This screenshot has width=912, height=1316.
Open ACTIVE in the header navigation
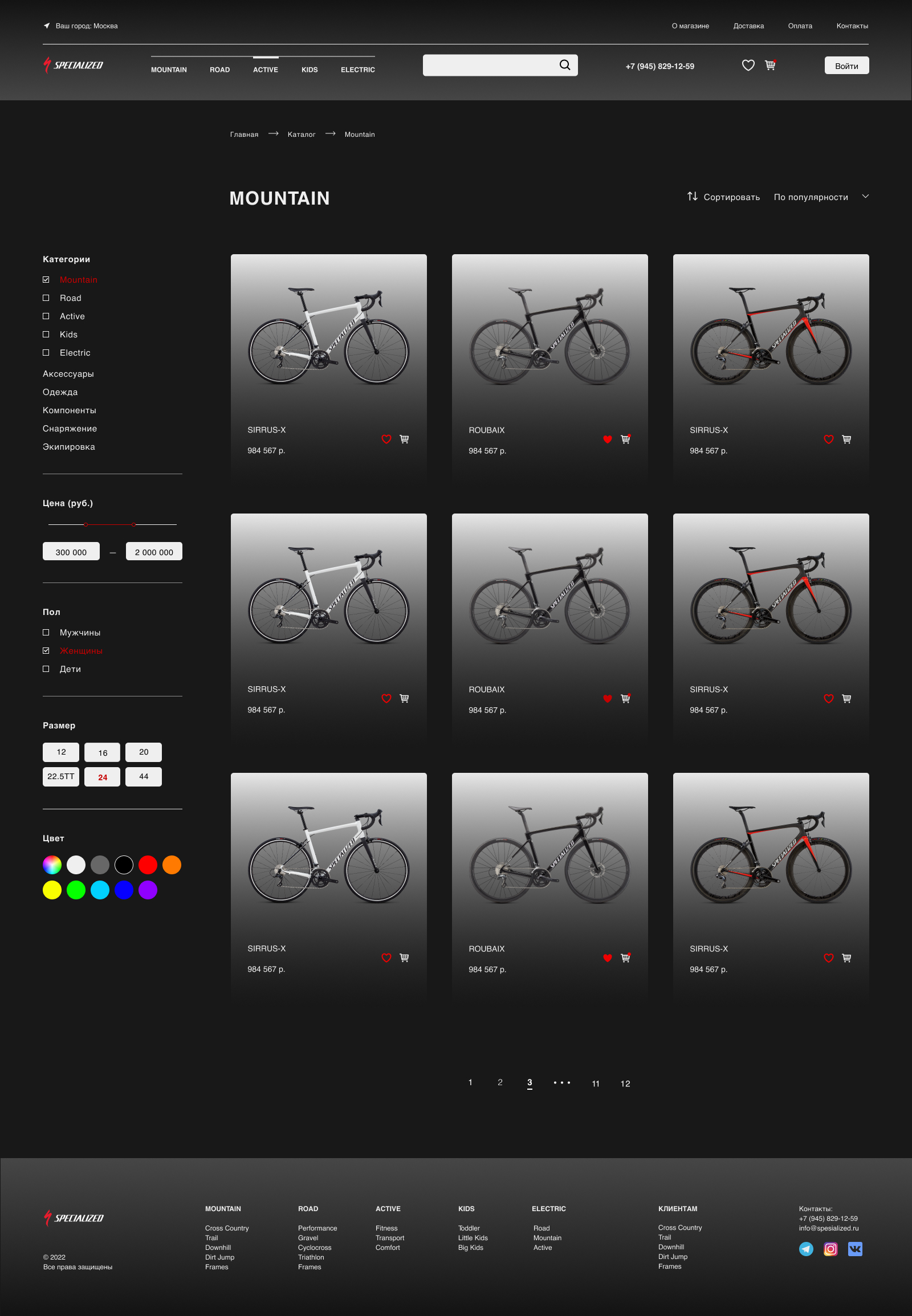[x=265, y=70]
